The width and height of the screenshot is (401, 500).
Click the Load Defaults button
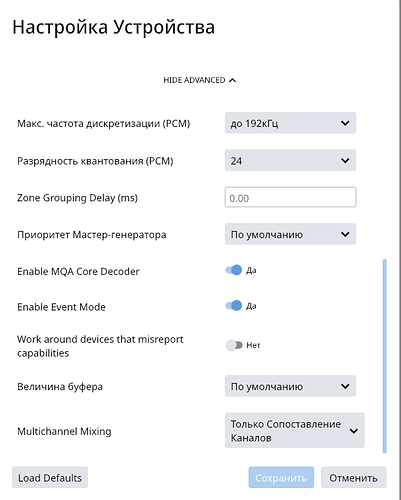tap(50, 477)
